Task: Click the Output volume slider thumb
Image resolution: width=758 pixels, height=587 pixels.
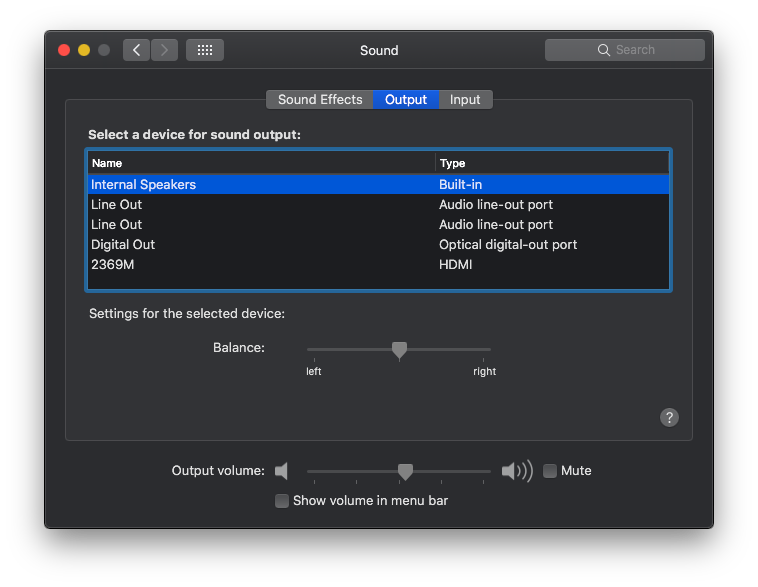Action: 405,472
